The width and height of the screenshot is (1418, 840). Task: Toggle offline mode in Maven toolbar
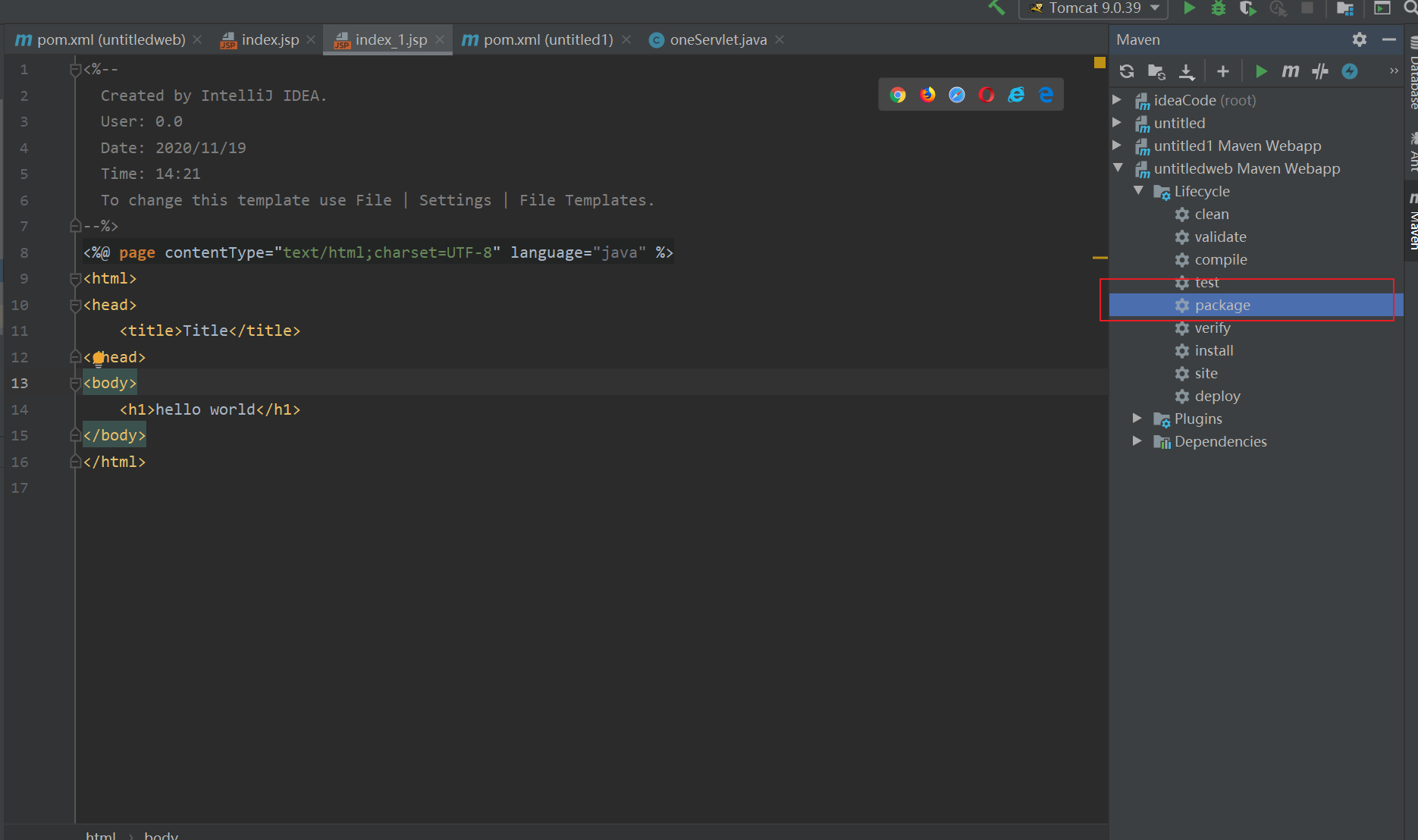[1320, 71]
